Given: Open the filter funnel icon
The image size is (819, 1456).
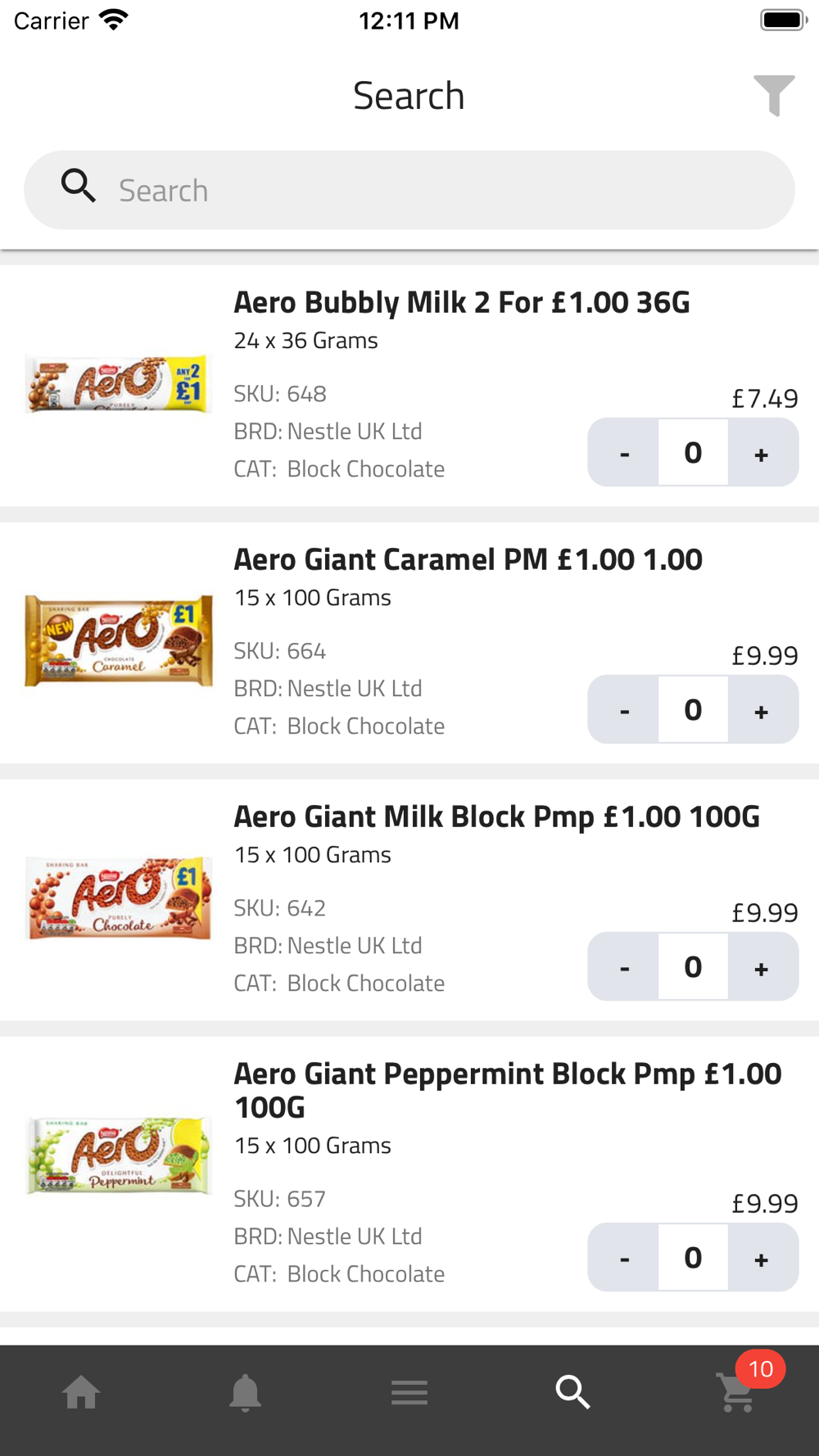Looking at the screenshot, I should 774,95.
